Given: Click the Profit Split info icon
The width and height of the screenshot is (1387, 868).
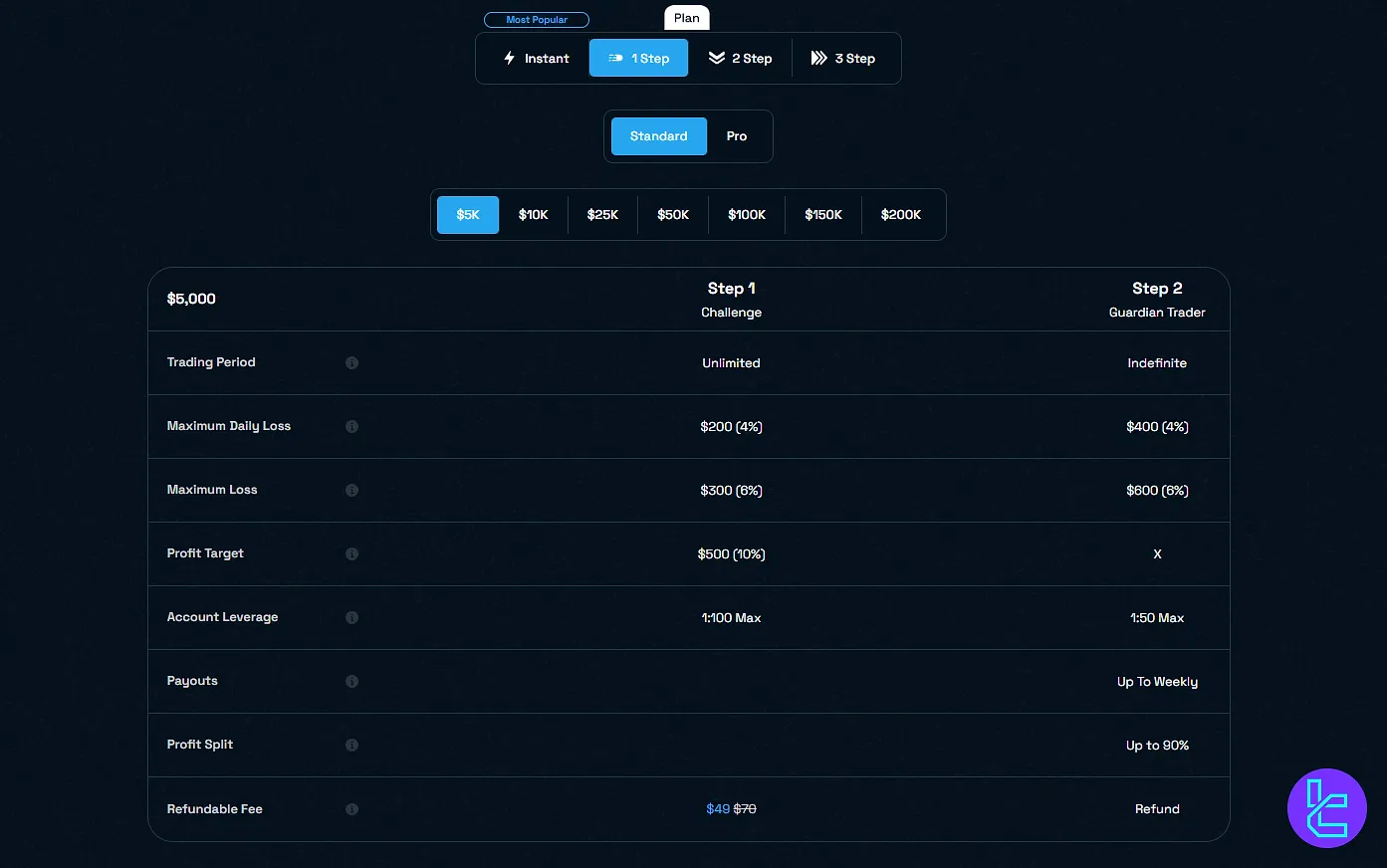Looking at the screenshot, I should [x=351, y=746].
